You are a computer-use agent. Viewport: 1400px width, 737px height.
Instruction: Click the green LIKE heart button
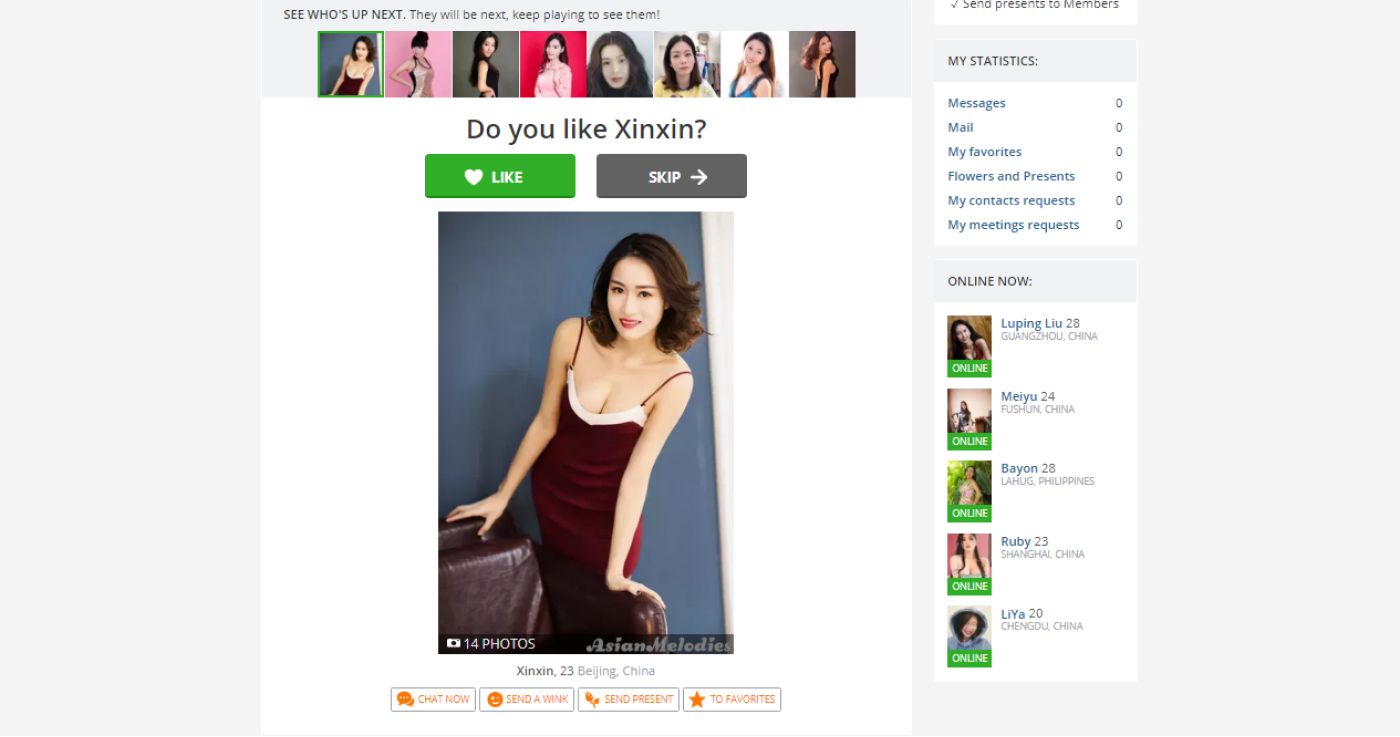click(x=500, y=176)
